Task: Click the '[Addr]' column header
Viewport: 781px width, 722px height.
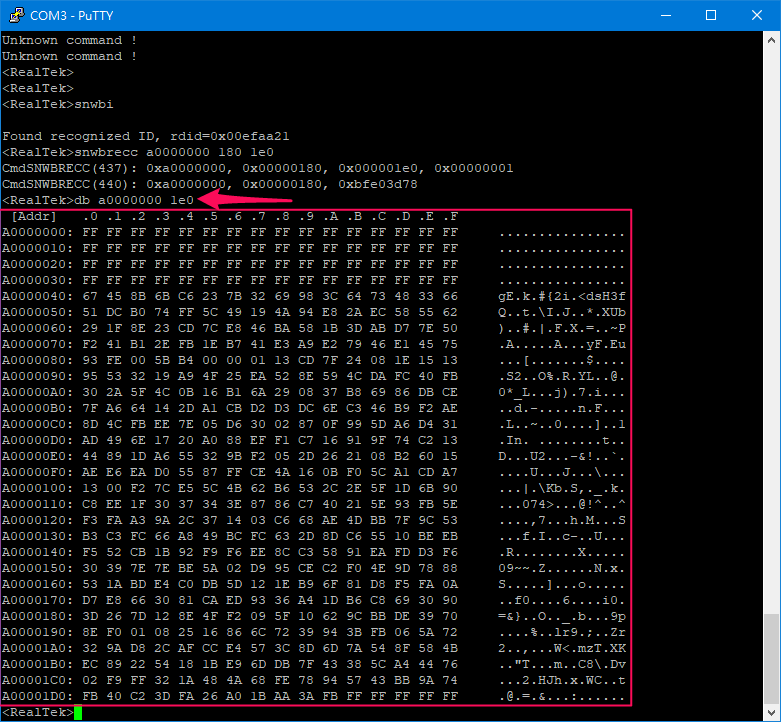Action: point(33,216)
